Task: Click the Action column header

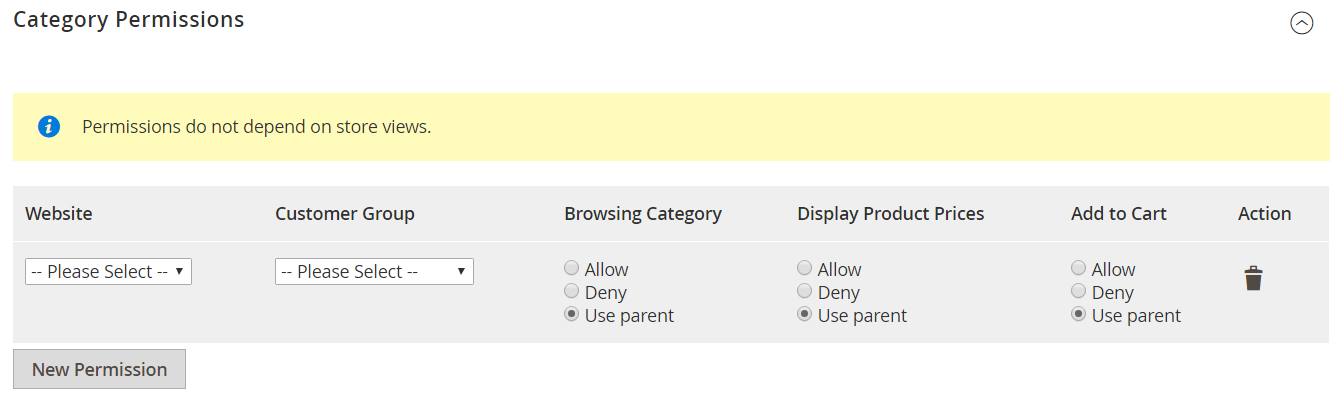Action: pos(1264,213)
